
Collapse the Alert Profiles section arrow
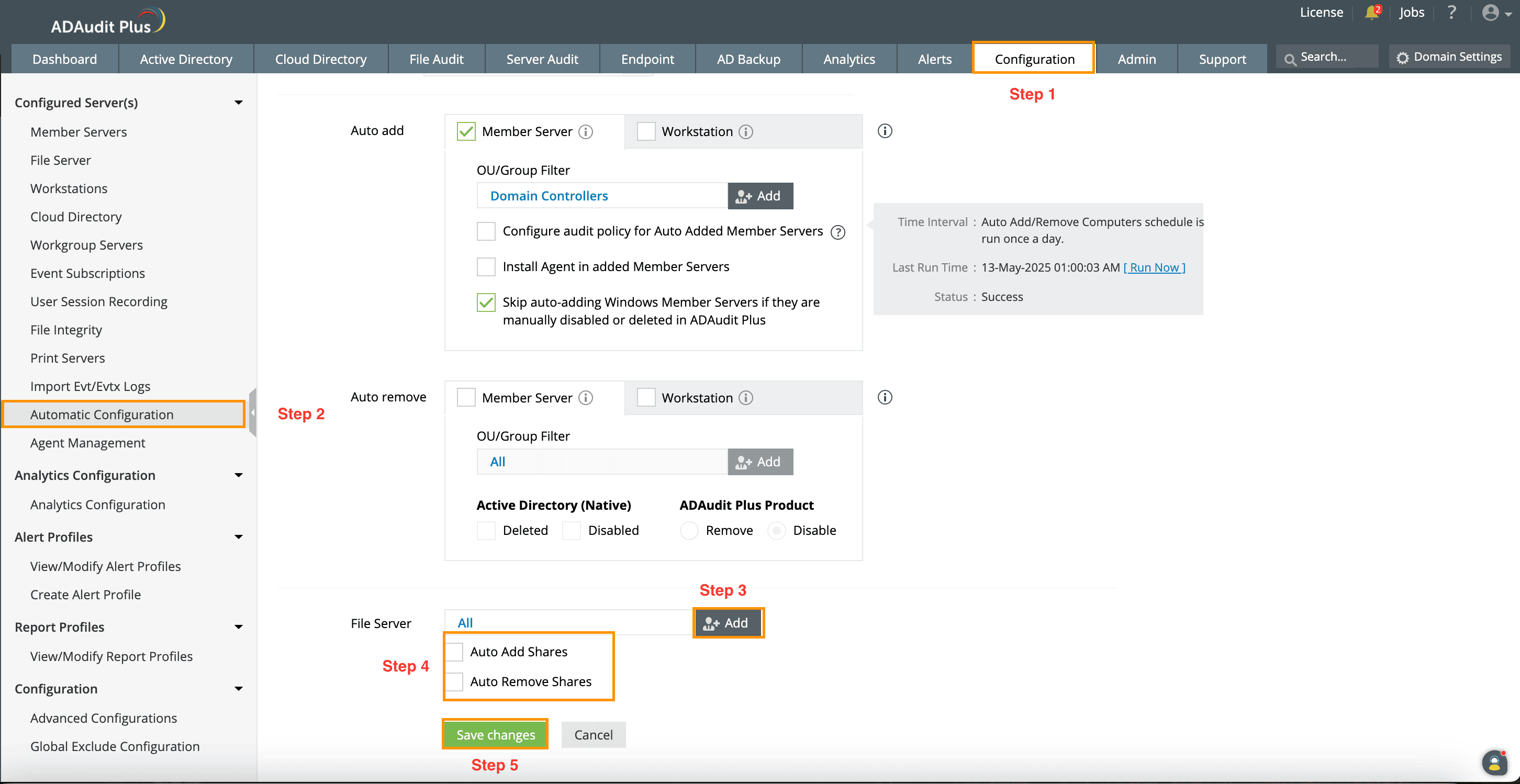pos(238,537)
